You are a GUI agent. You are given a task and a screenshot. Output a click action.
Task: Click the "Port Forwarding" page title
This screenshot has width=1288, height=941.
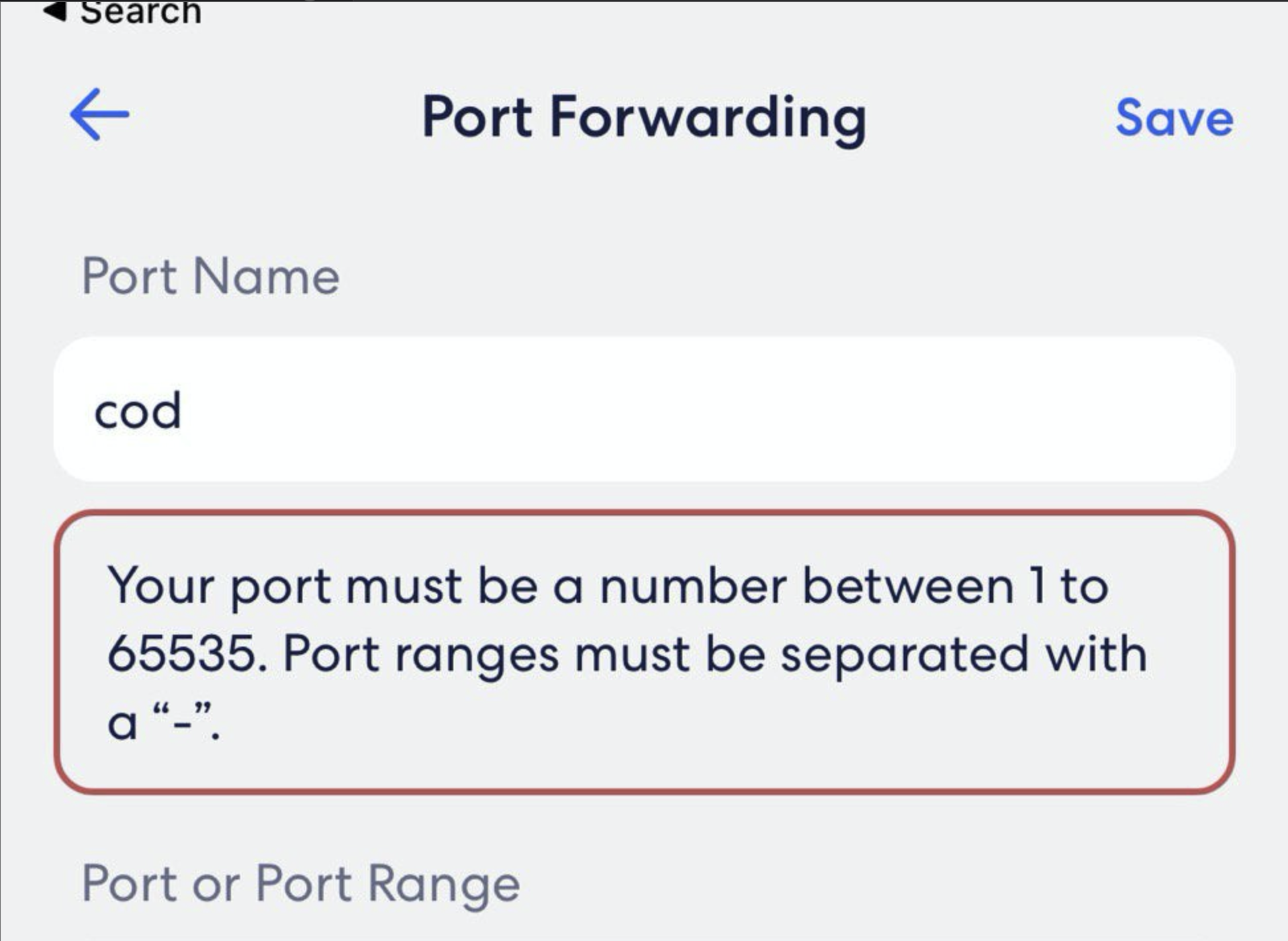(x=643, y=118)
